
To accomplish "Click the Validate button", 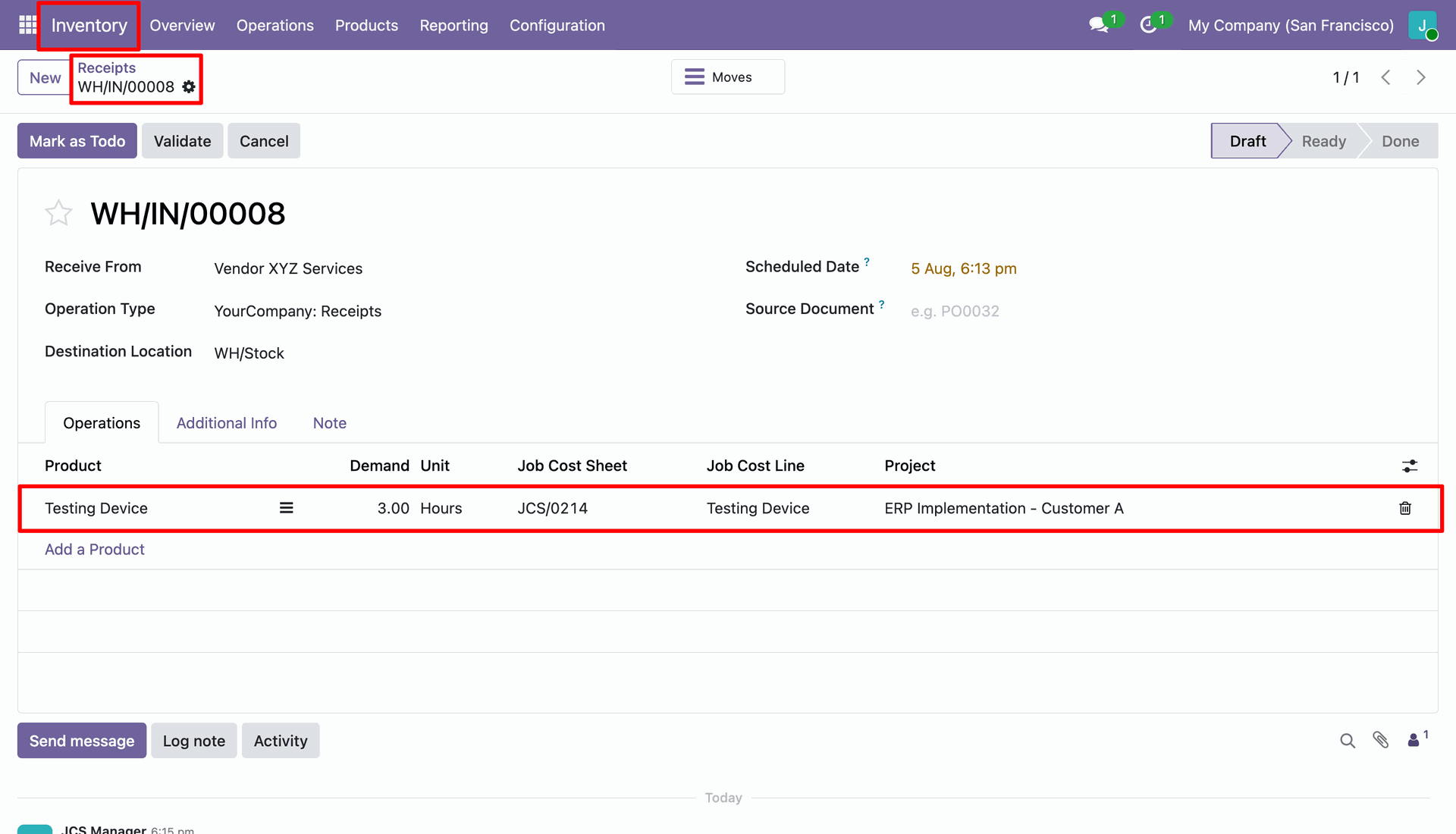I will pyautogui.click(x=183, y=141).
